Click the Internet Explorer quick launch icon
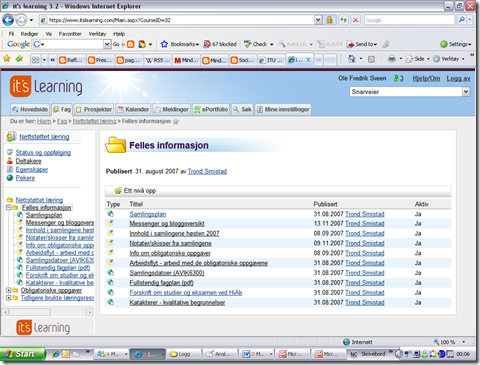This screenshot has width=480, height=365. [56, 354]
